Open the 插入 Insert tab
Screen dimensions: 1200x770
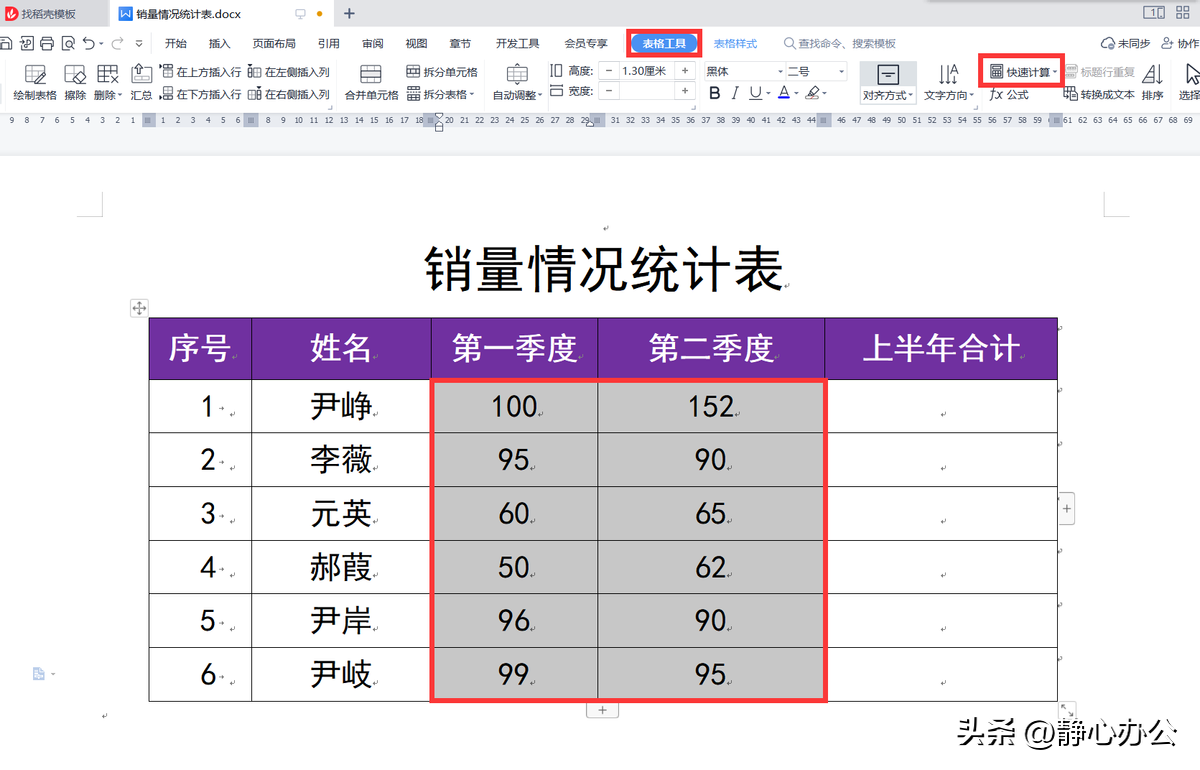(220, 43)
